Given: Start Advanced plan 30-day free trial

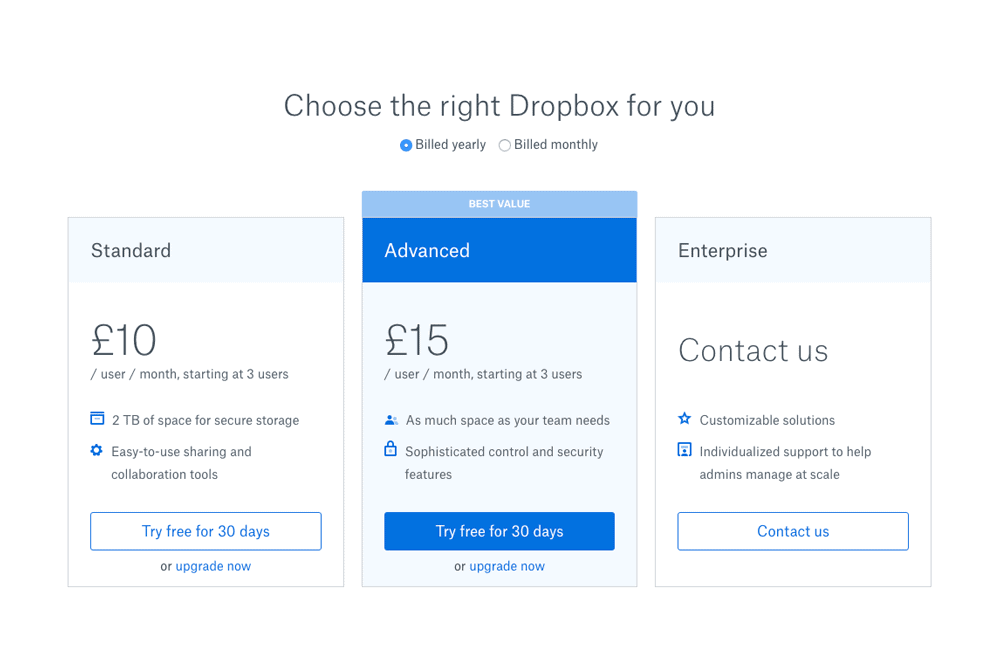Looking at the screenshot, I should point(499,531).
